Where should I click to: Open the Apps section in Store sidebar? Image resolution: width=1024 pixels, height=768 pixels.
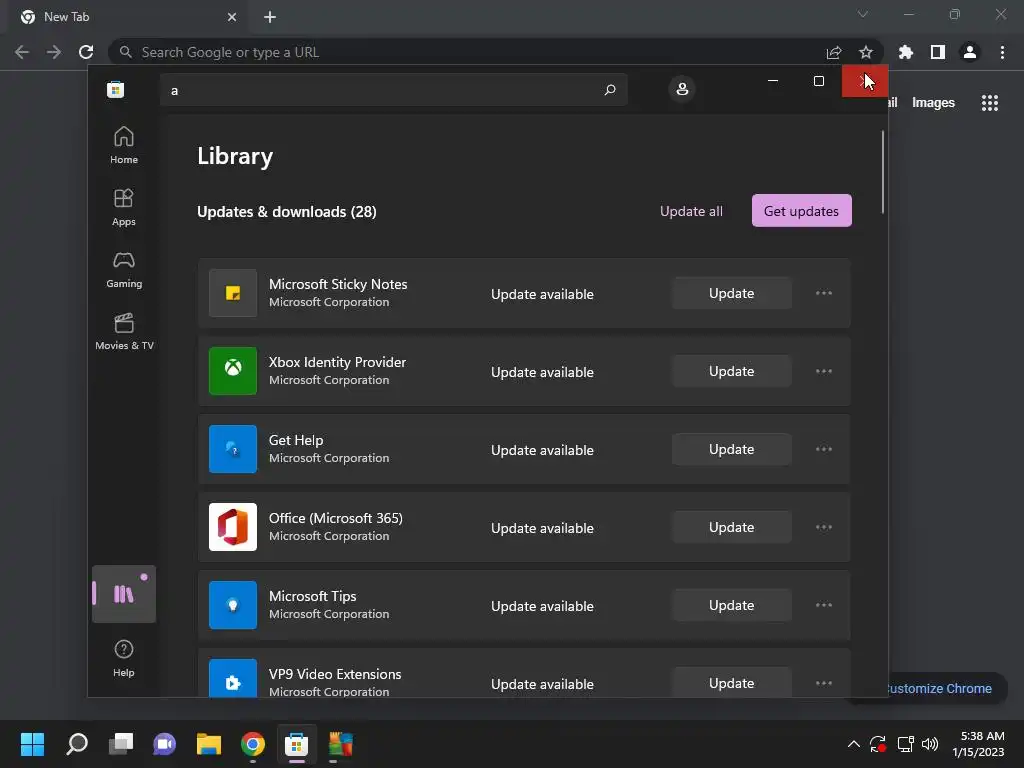pos(123,207)
